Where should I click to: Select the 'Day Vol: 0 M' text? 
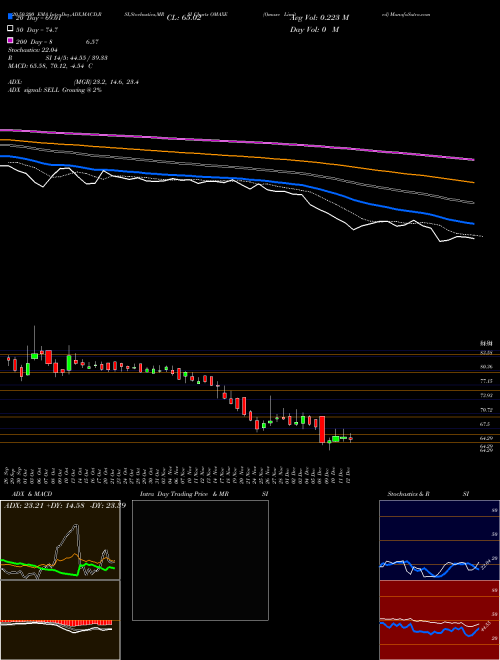point(314,29)
